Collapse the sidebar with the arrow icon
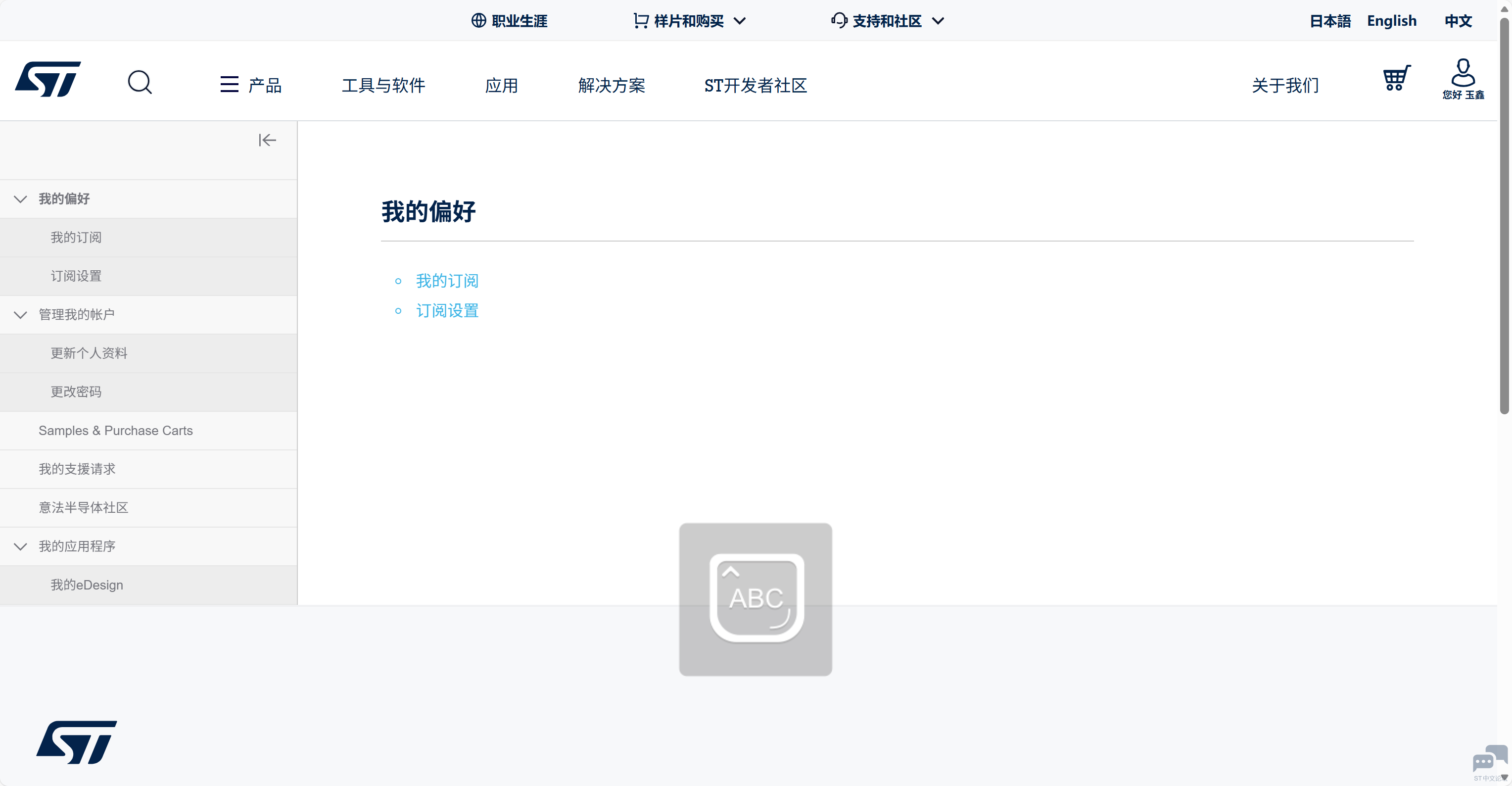Image resolution: width=1512 pixels, height=786 pixels. pyautogui.click(x=267, y=140)
